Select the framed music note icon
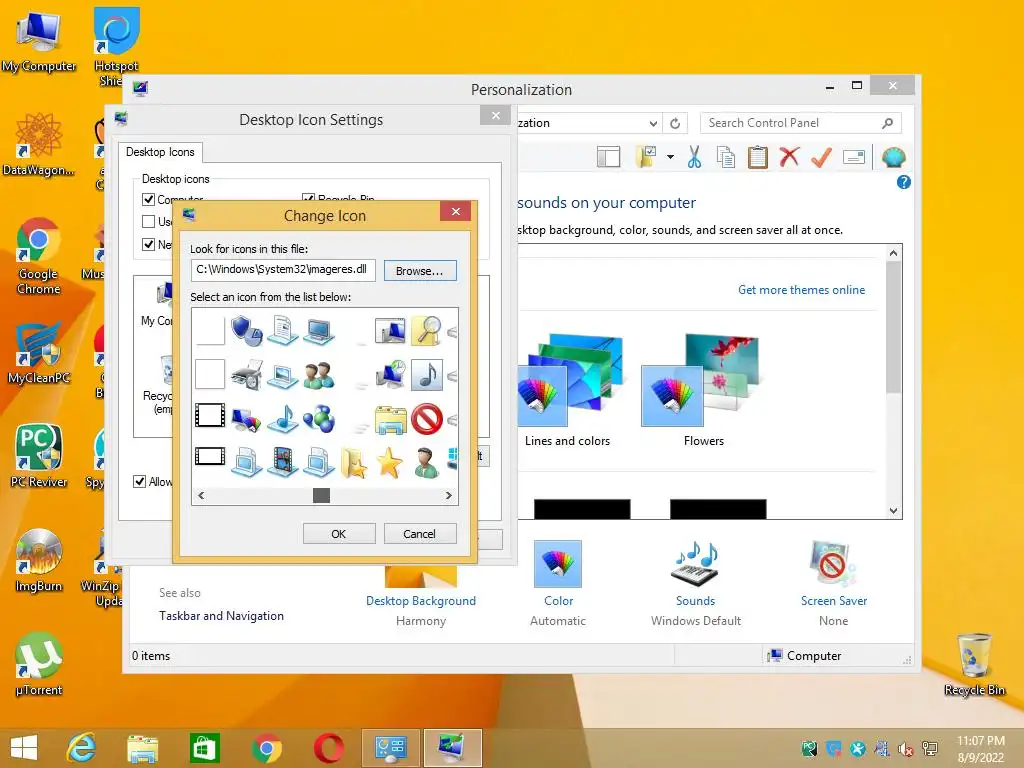Screen dimensions: 1024x768 426,375
